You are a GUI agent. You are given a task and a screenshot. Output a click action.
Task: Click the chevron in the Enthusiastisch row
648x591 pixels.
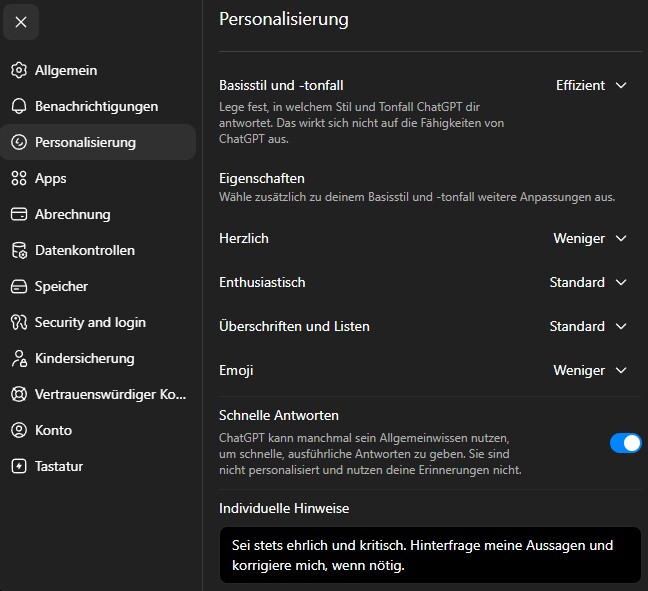[x=621, y=282]
